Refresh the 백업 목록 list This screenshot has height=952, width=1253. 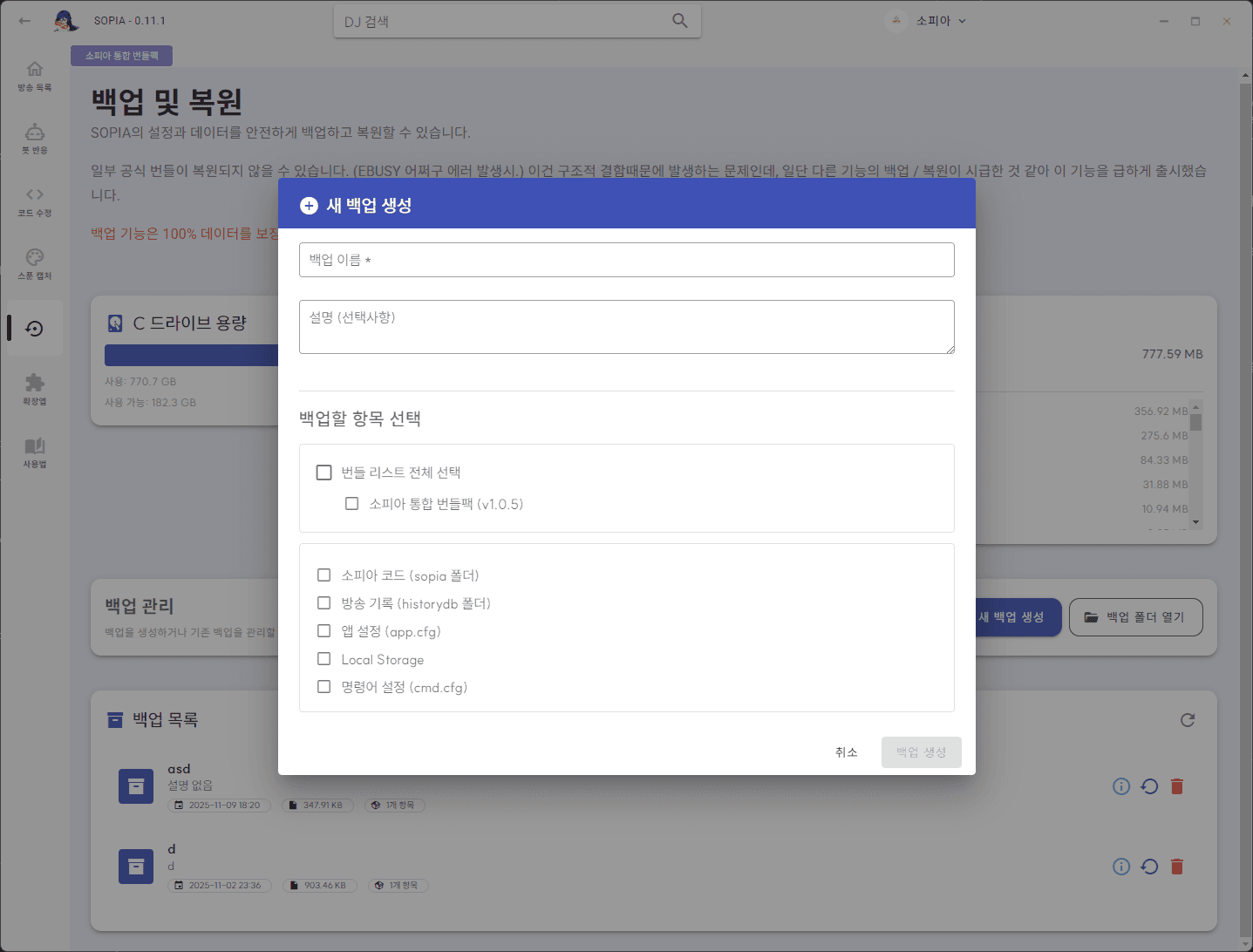click(x=1187, y=720)
